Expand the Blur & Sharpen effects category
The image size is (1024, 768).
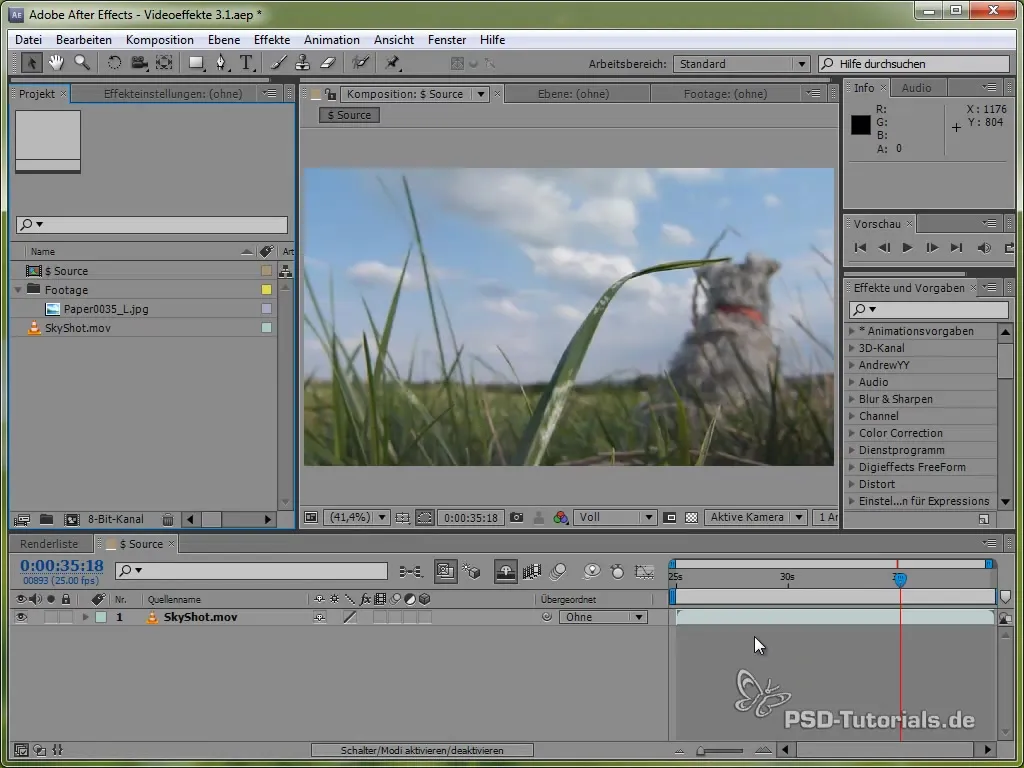click(852, 399)
